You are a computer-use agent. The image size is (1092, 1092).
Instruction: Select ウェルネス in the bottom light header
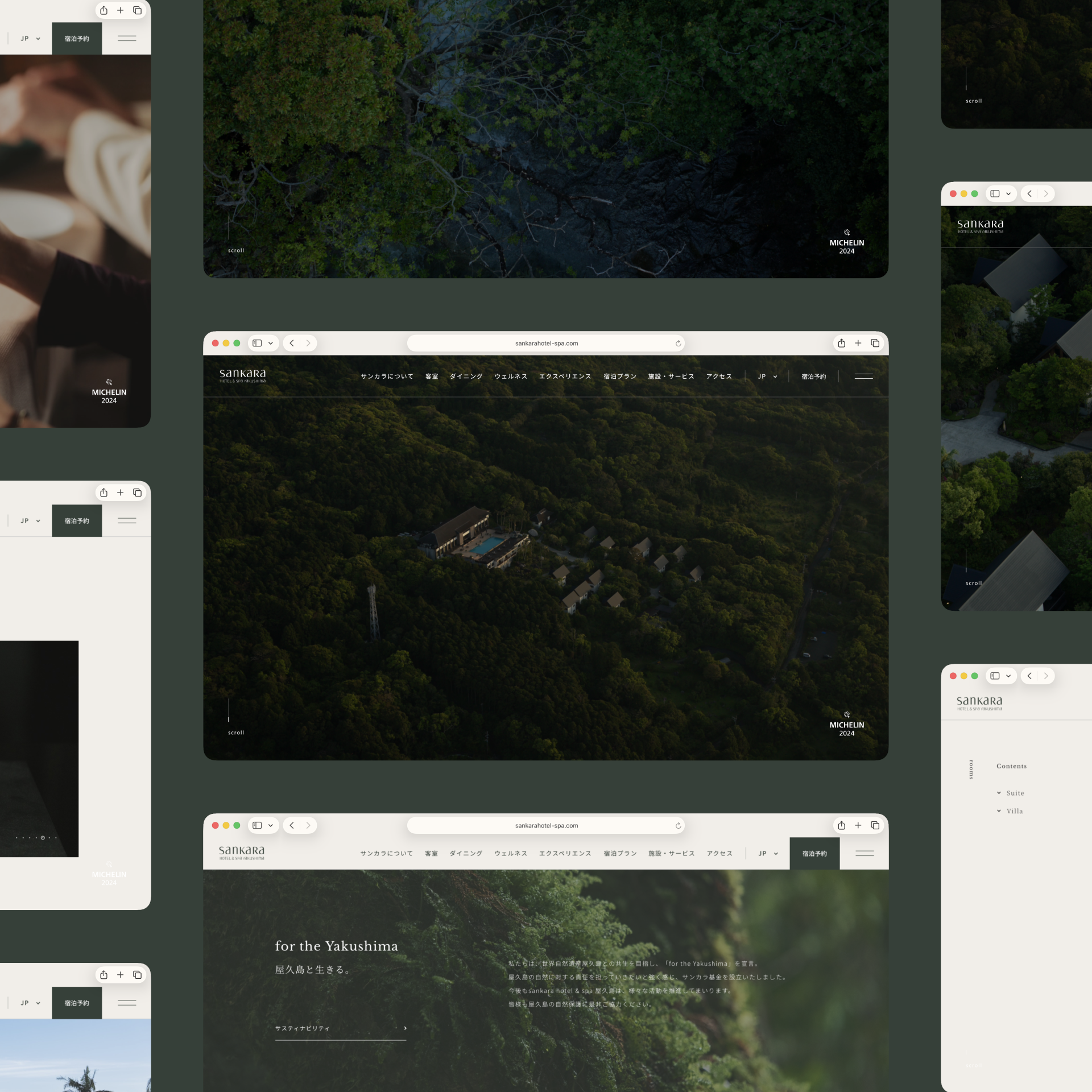point(510,853)
